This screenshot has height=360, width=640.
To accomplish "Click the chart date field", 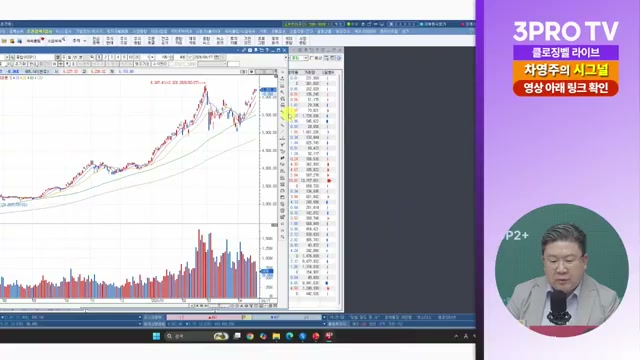I will (204, 57).
